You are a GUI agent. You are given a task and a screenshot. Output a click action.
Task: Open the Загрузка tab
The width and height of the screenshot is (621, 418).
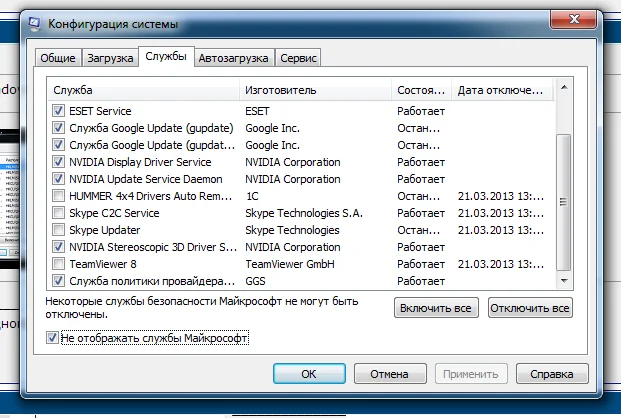[x=110, y=58]
